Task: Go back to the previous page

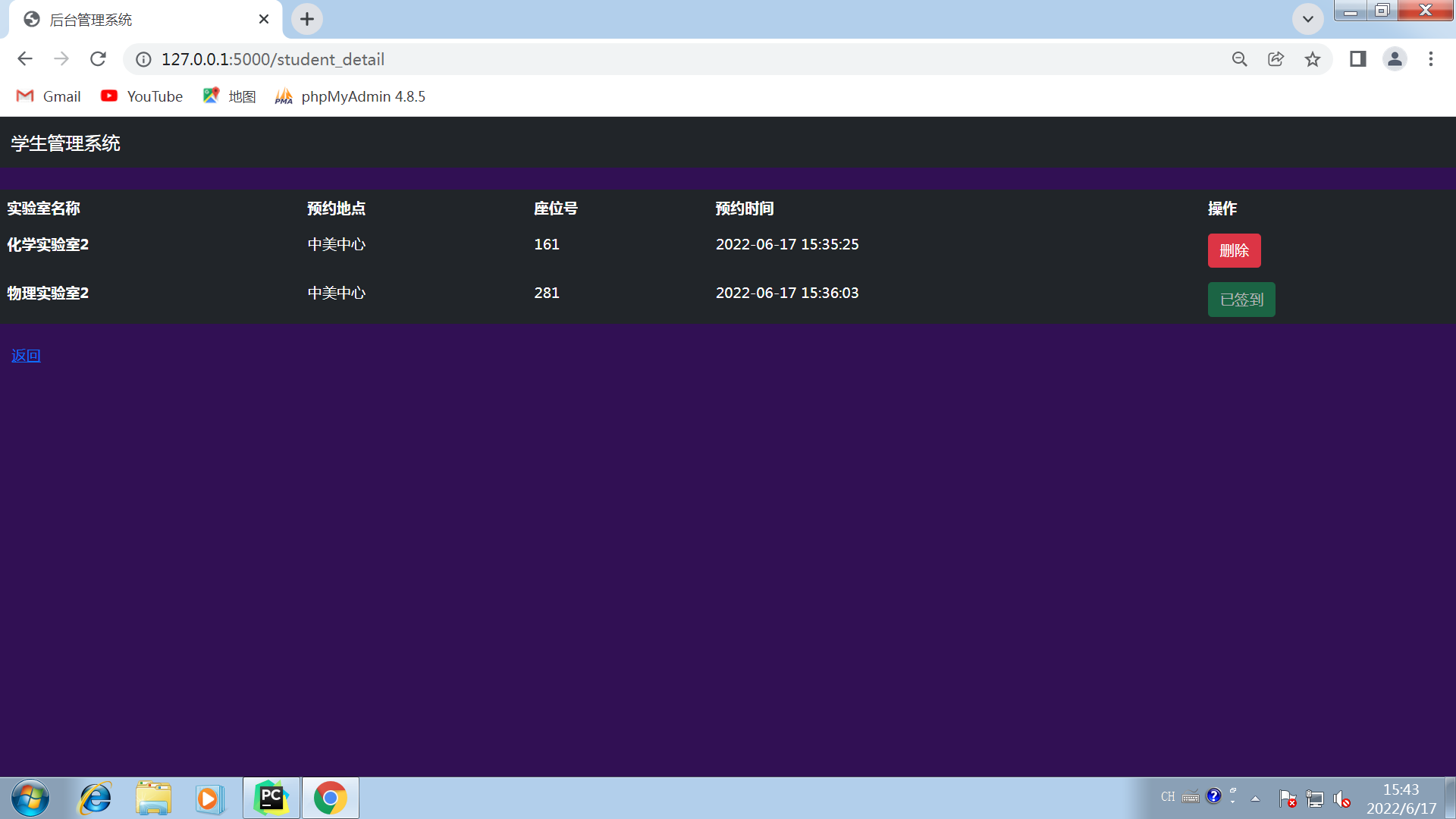Action: pos(25,58)
